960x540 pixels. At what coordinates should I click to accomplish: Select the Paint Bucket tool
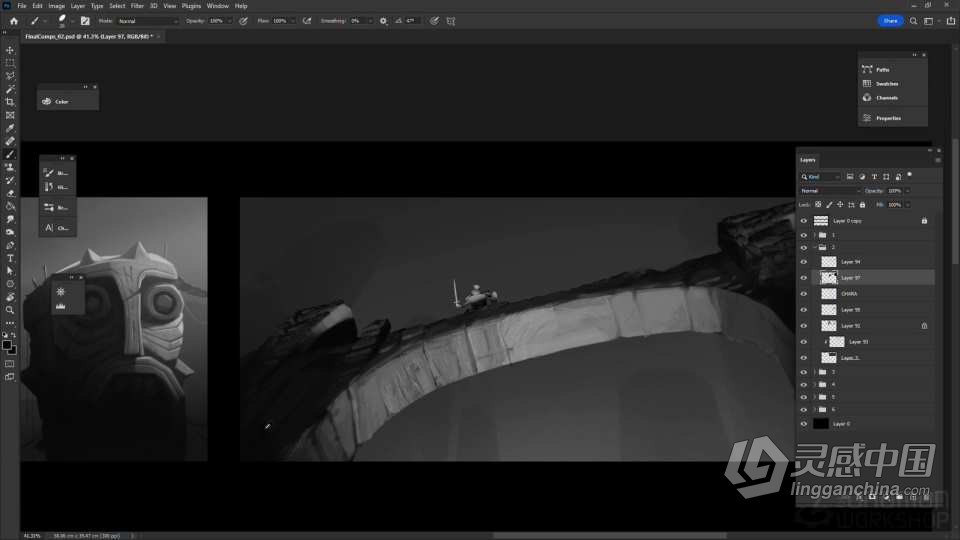point(10,206)
